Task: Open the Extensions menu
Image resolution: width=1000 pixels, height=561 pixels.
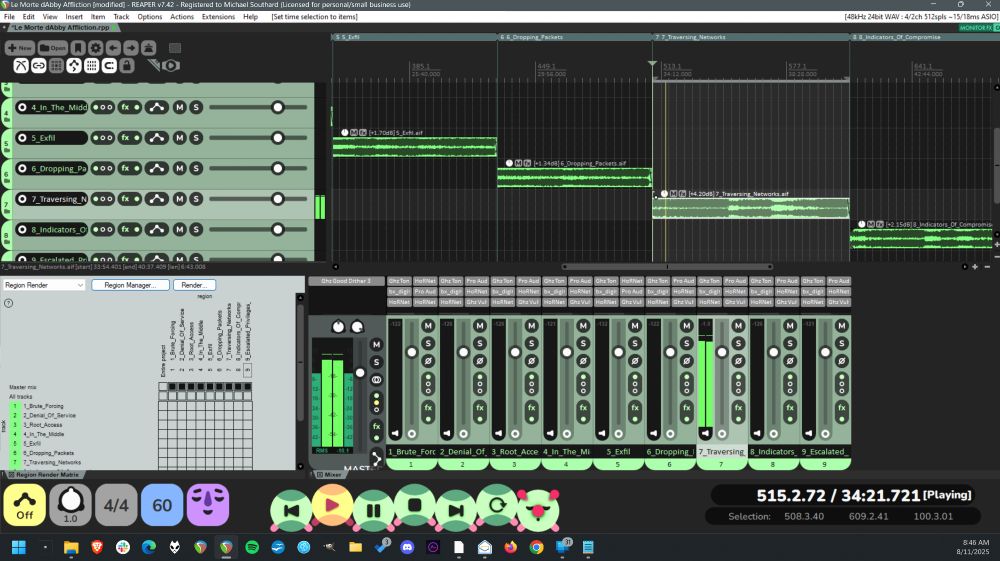Action: 218,17
